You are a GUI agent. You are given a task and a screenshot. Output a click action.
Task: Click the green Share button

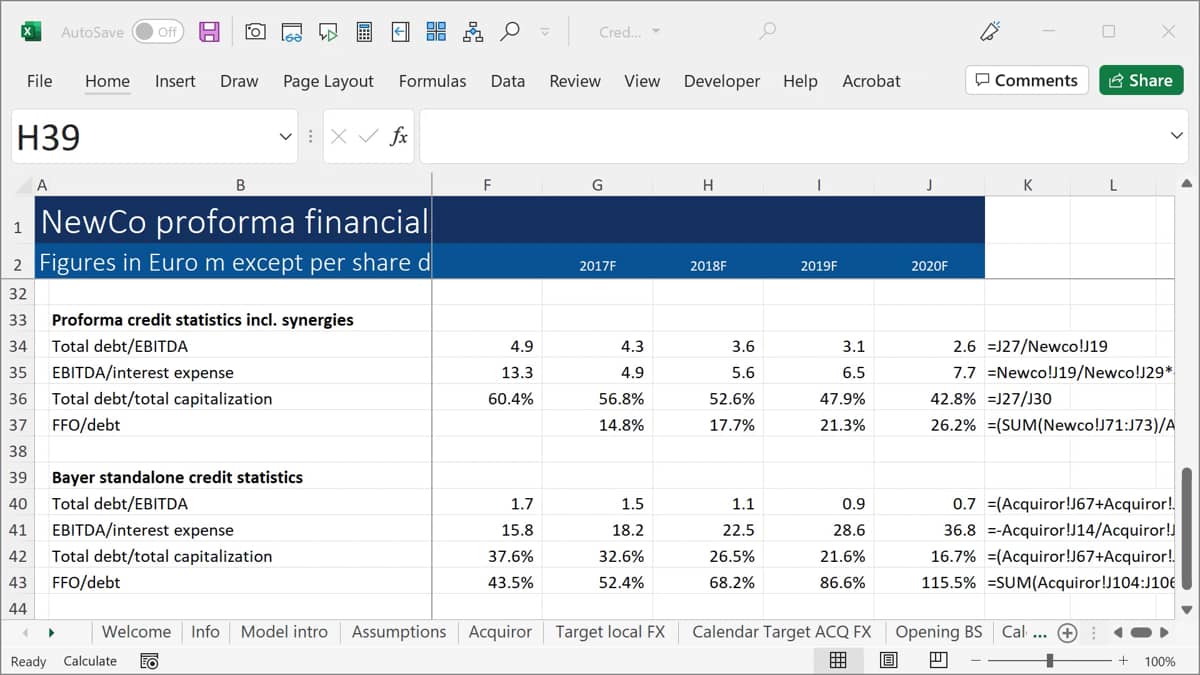click(1141, 80)
